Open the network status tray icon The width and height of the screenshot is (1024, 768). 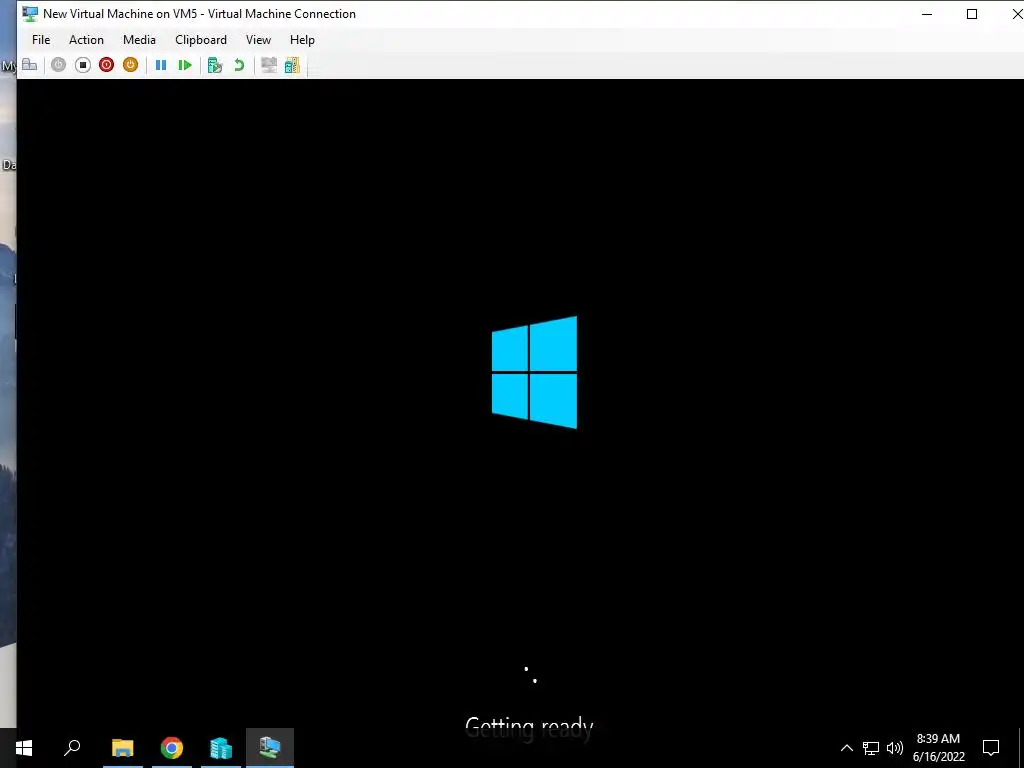(x=871, y=748)
